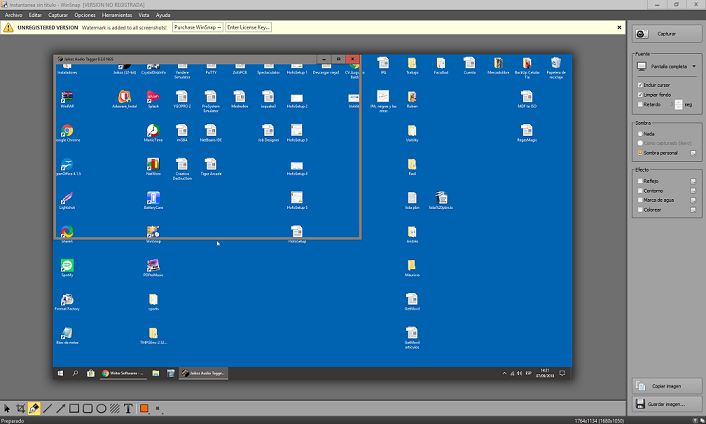Open the Reflejo settings button

coord(693,181)
